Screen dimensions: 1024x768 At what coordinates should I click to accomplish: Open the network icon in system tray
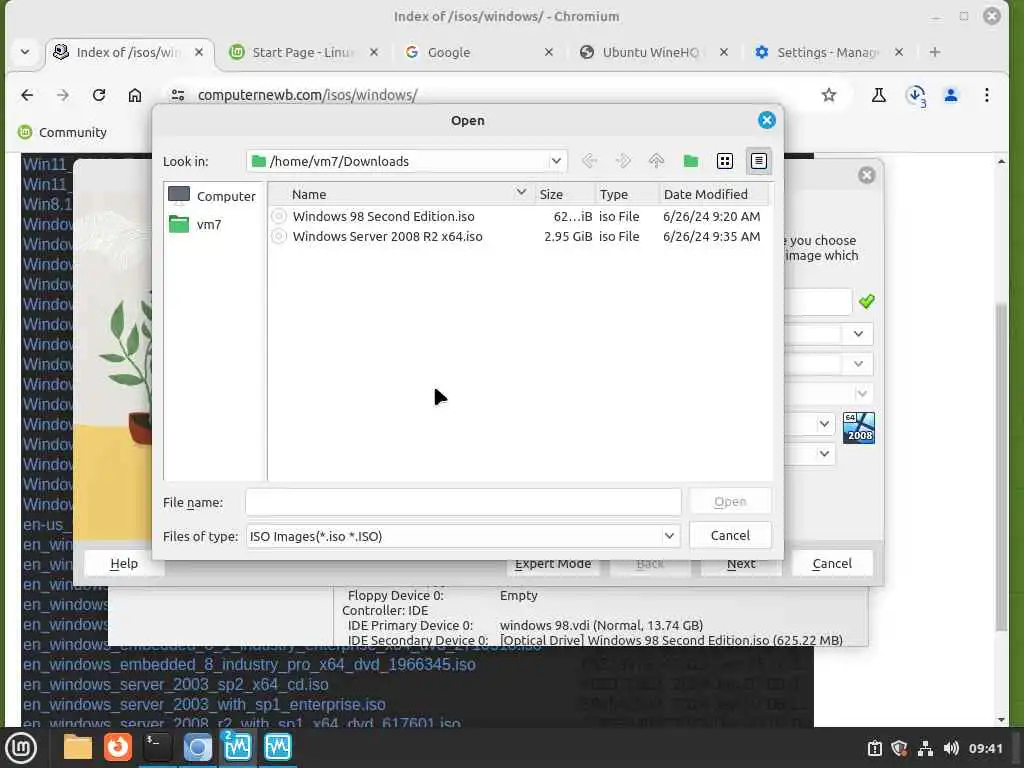pyautogui.click(x=925, y=748)
